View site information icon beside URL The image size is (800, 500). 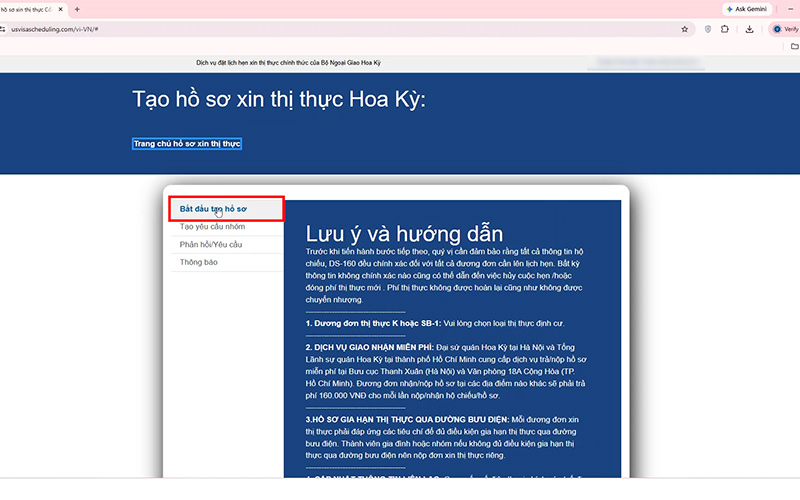click(3, 30)
